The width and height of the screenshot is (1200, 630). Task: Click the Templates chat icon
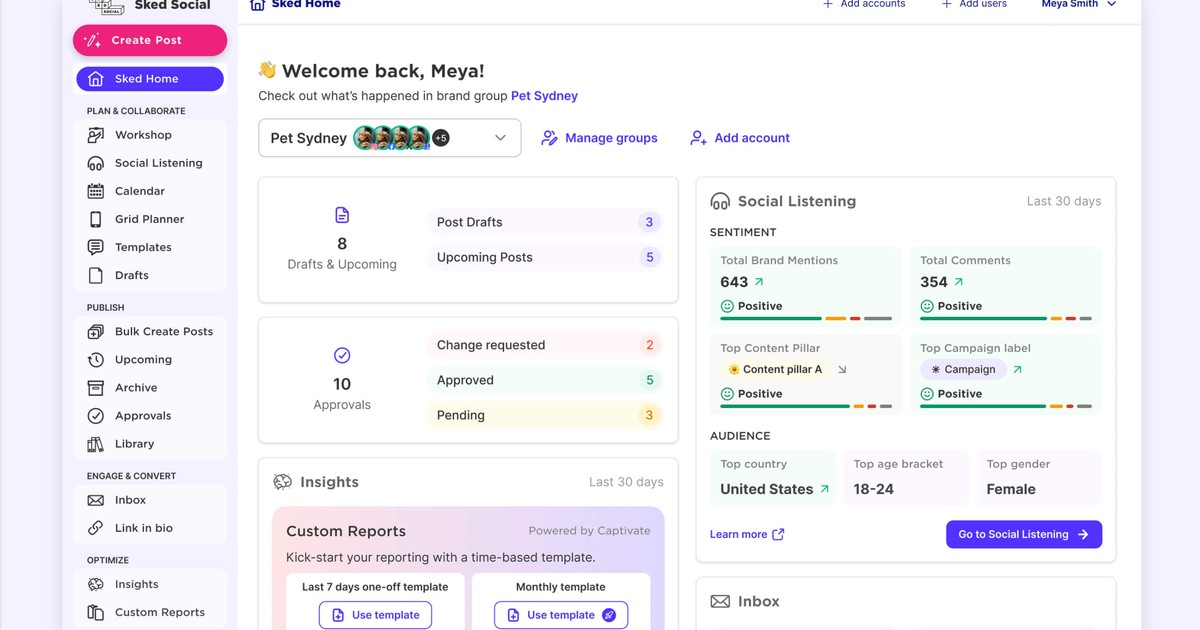pyautogui.click(x=96, y=247)
